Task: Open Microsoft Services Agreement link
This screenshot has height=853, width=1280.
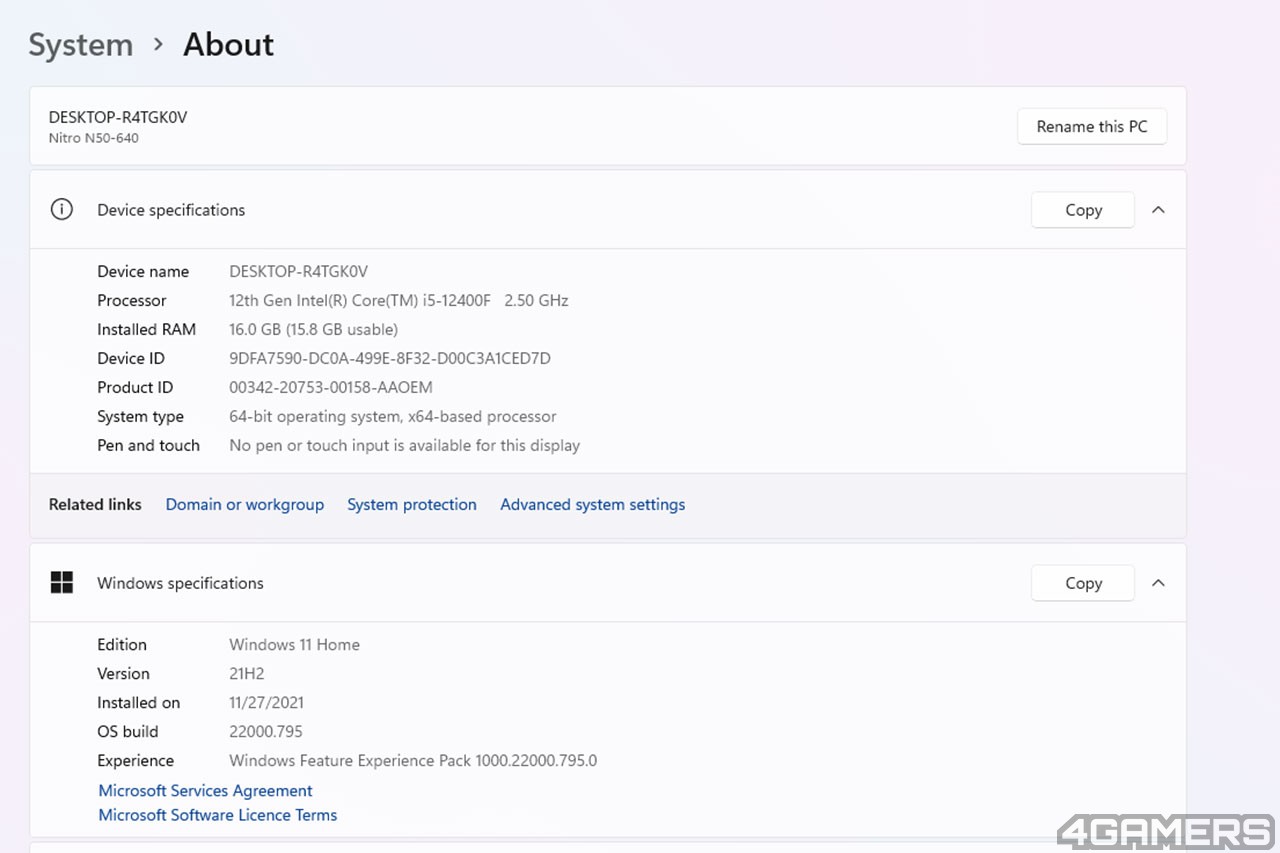Action: coord(205,791)
